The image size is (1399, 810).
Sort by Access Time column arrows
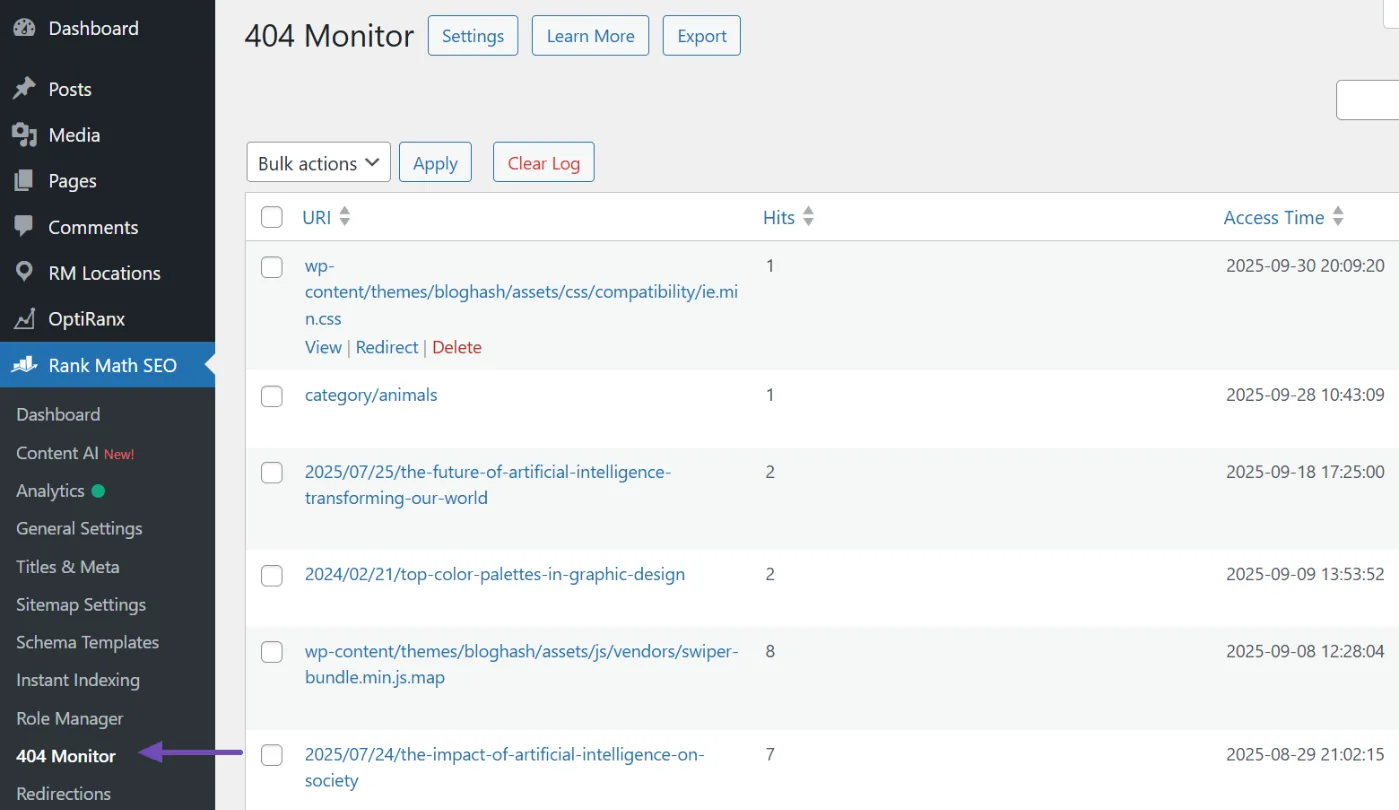point(1337,217)
